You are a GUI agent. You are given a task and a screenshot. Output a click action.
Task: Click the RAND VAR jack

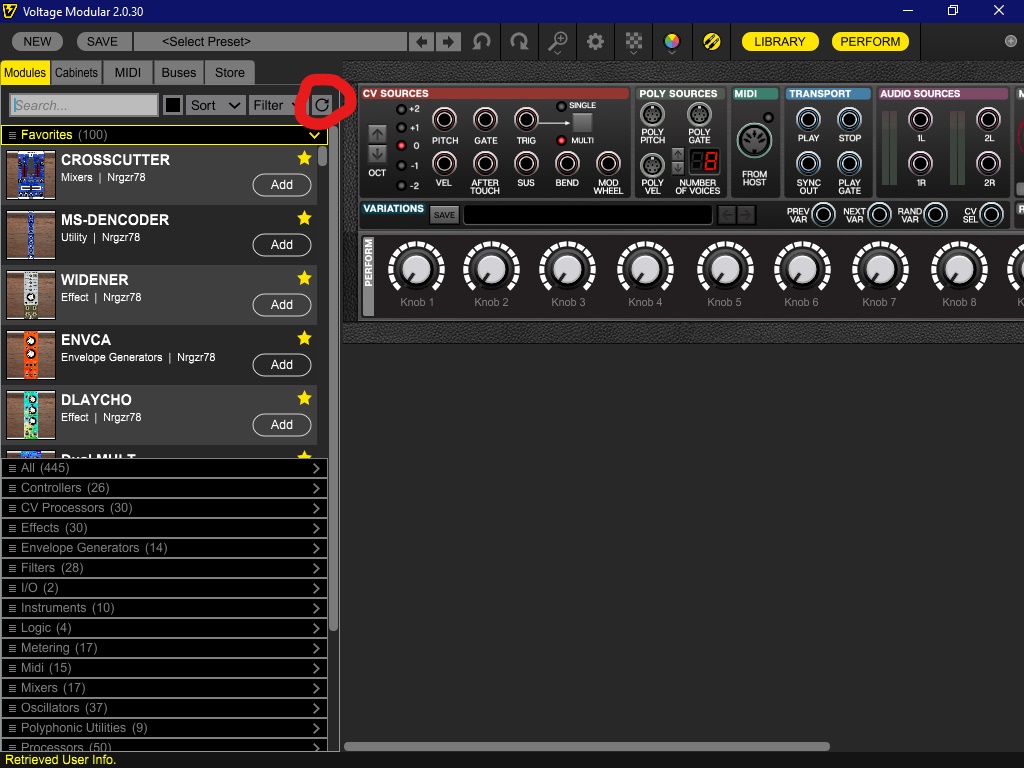(935, 214)
